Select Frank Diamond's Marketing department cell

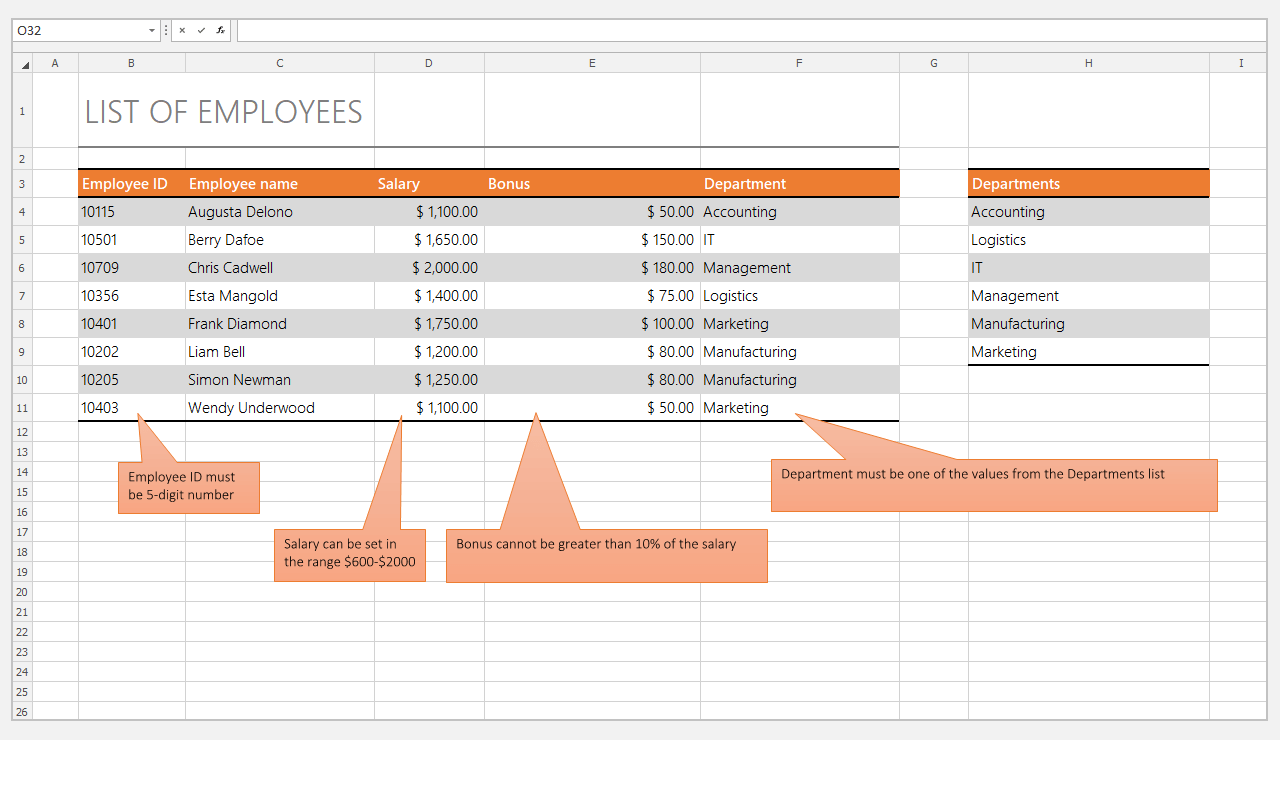799,324
